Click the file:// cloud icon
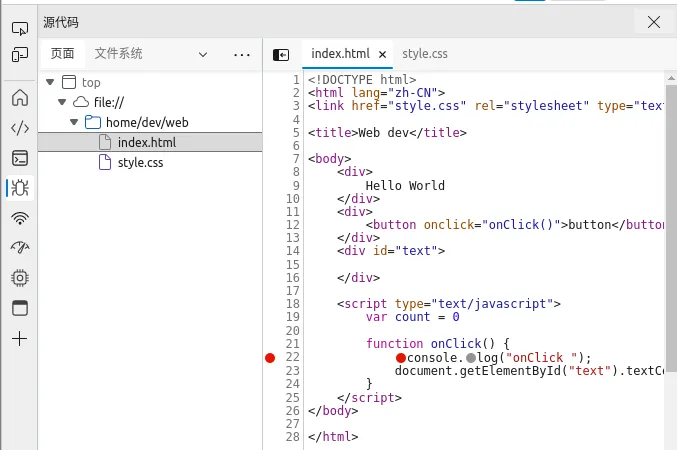Viewport: 677px width, 450px height. [x=81, y=102]
